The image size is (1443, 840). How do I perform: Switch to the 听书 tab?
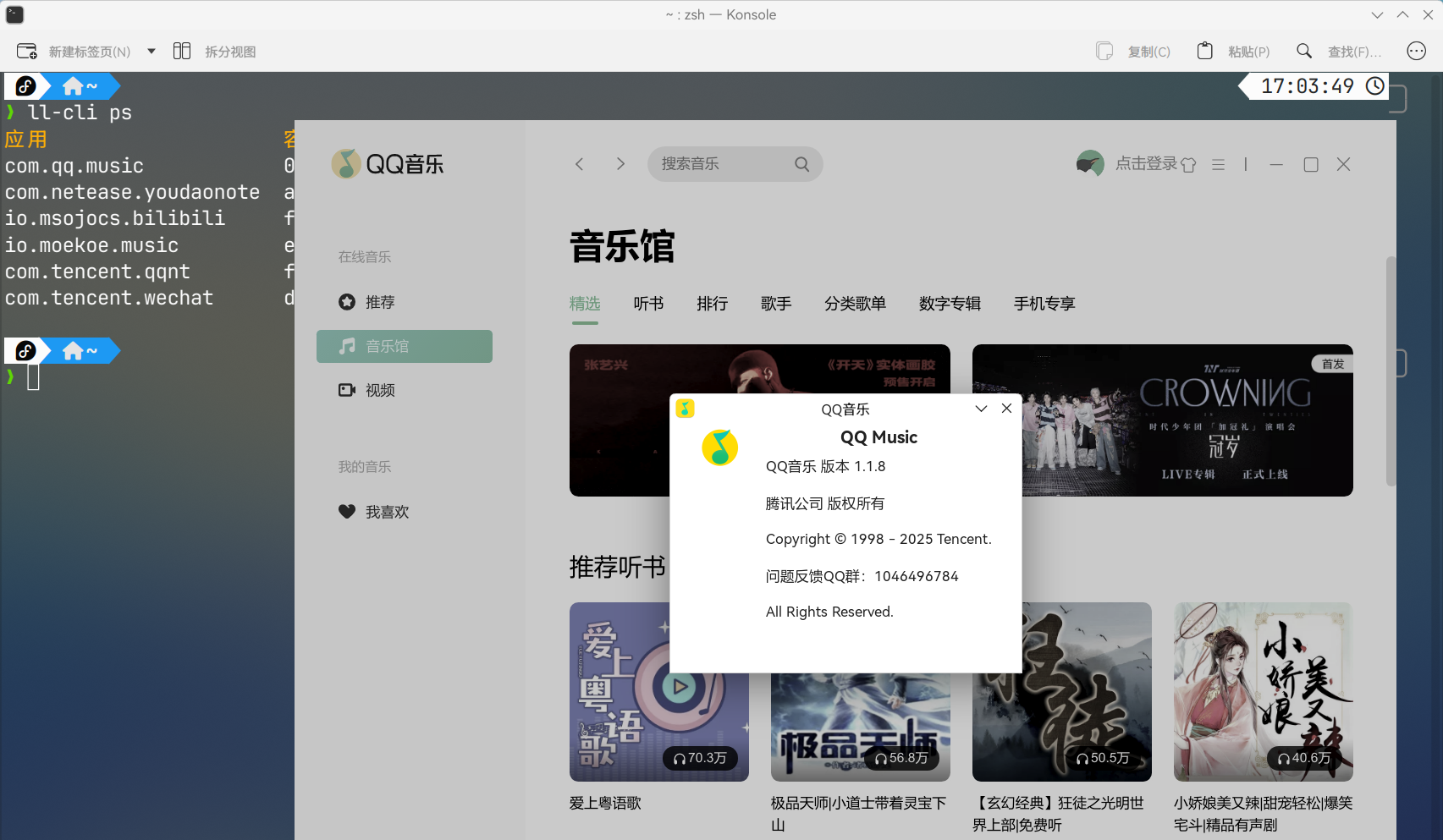point(648,304)
